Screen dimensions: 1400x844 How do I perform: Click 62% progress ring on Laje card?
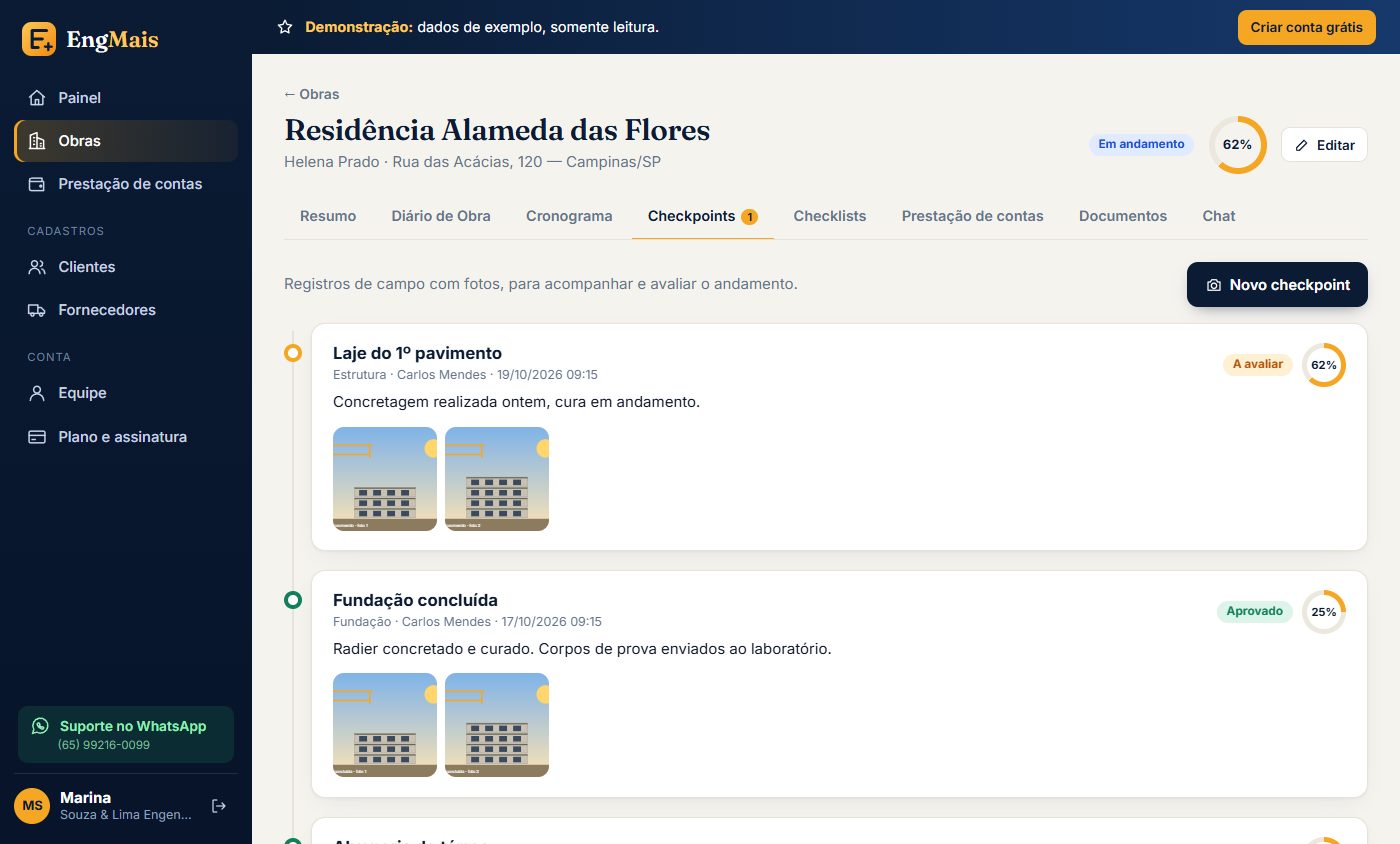tap(1324, 365)
